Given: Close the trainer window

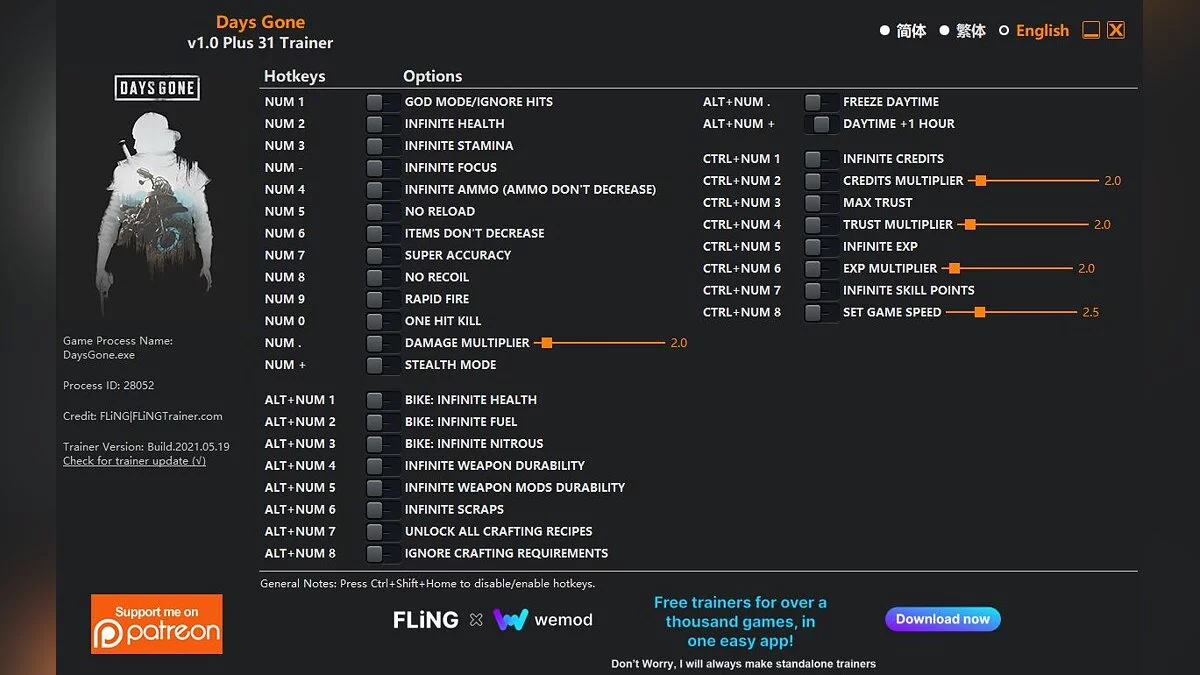Looking at the screenshot, I should (x=1116, y=30).
